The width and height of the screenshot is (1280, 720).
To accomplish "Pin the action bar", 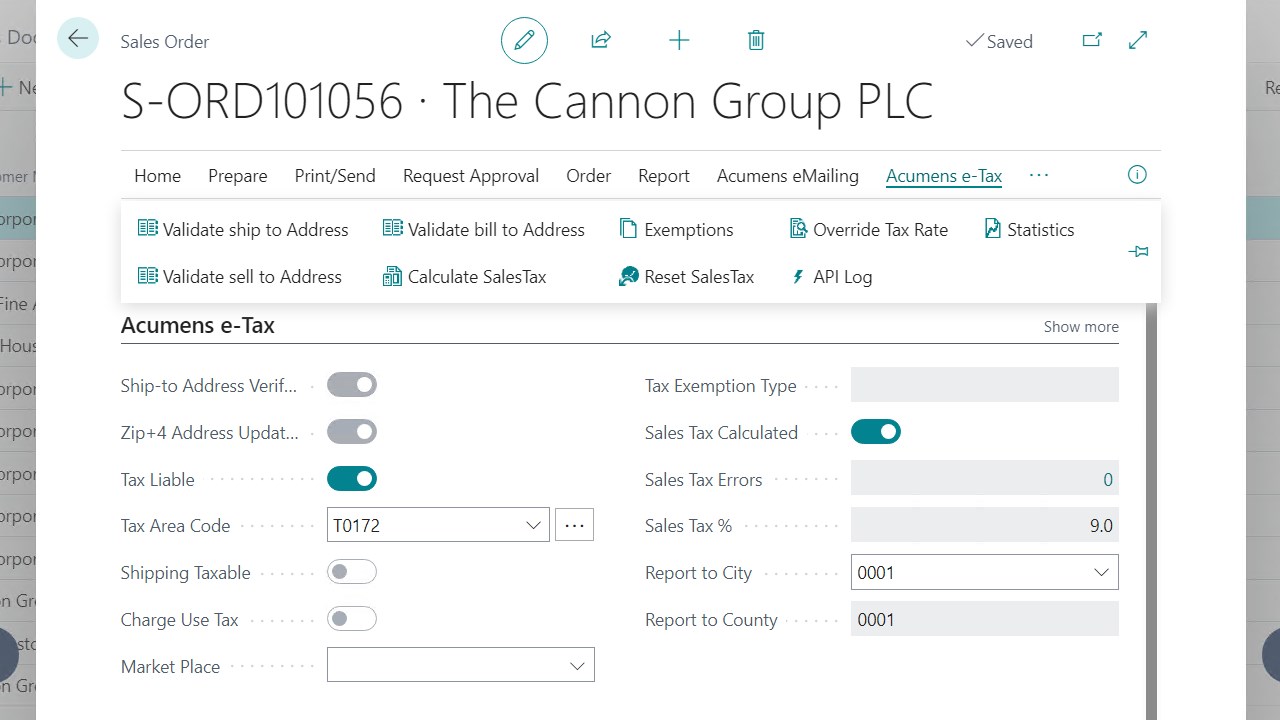I will tap(1138, 252).
